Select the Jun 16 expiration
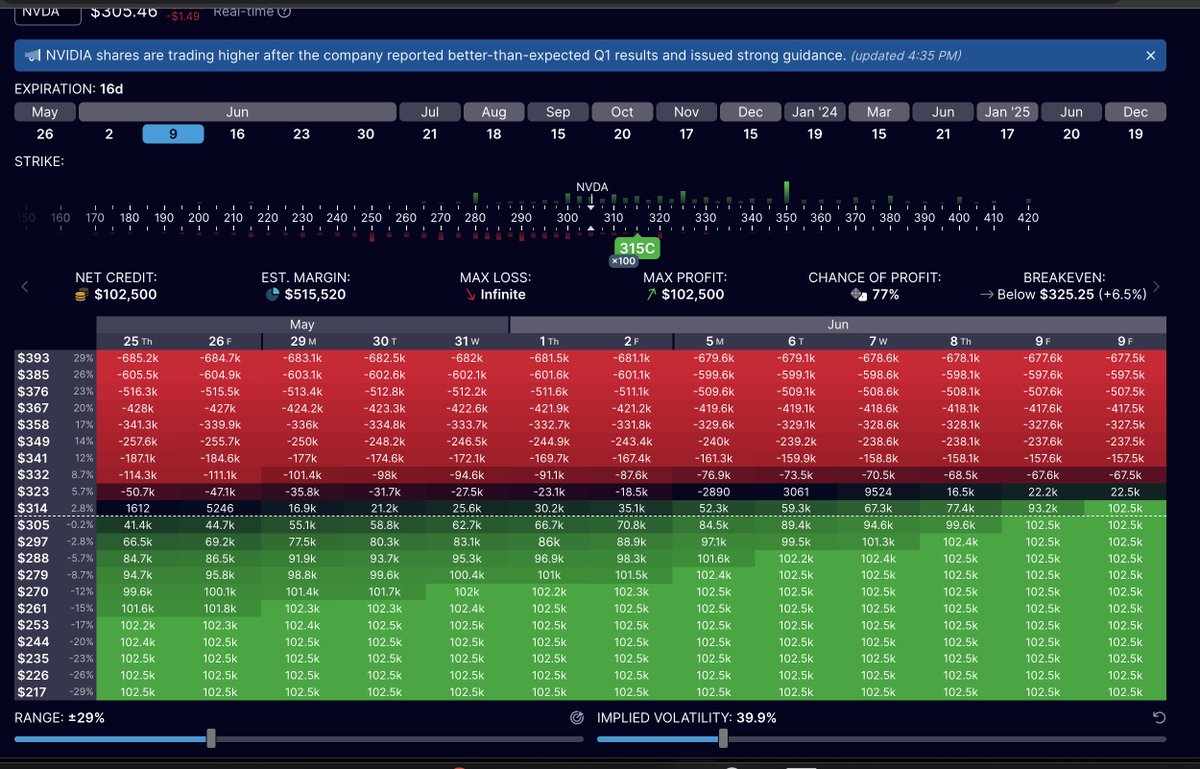Screen dimensions: 1200x769 click(237, 134)
